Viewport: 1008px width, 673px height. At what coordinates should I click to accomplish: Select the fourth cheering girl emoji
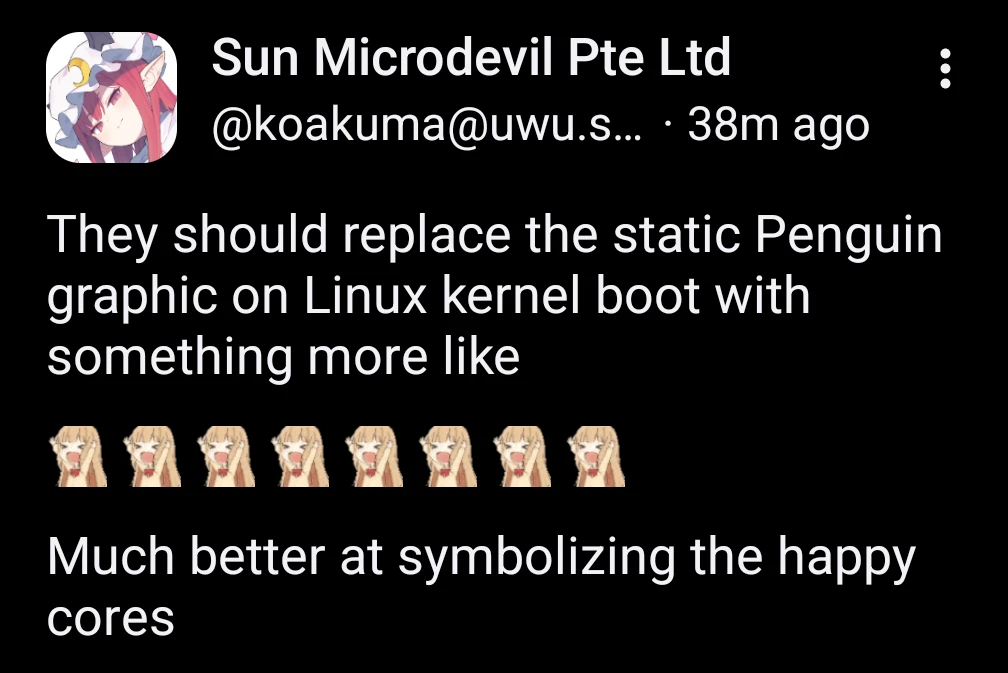(300, 456)
